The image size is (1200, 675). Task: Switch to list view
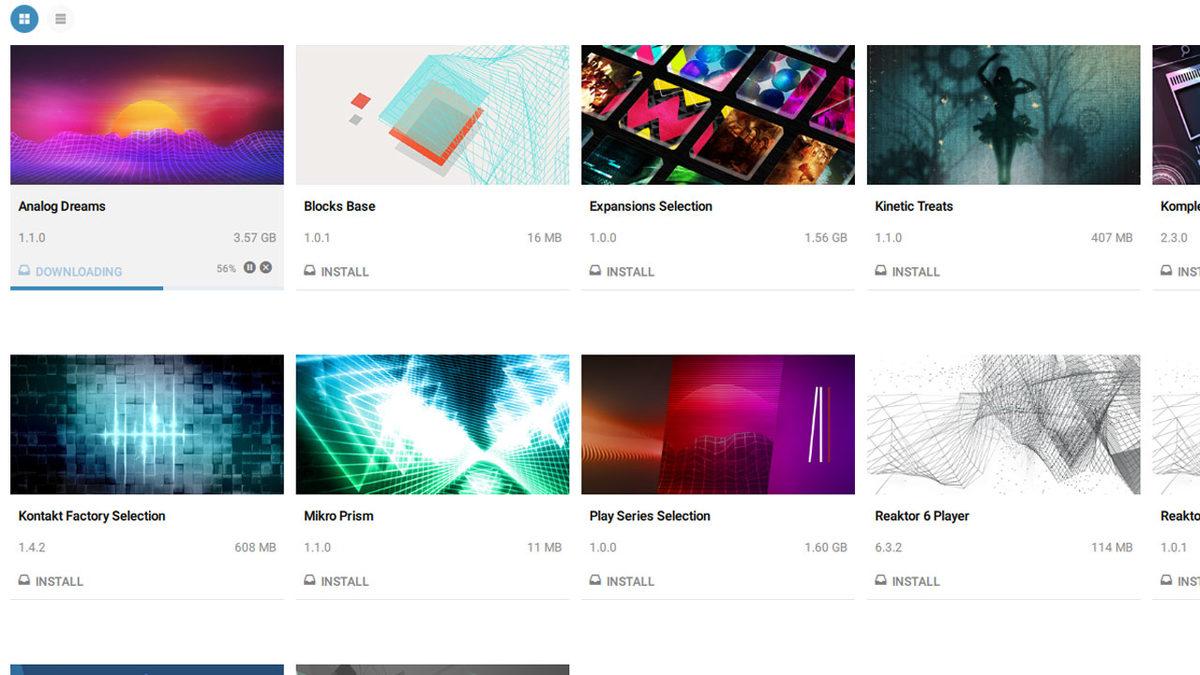click(x=61, y=18)
